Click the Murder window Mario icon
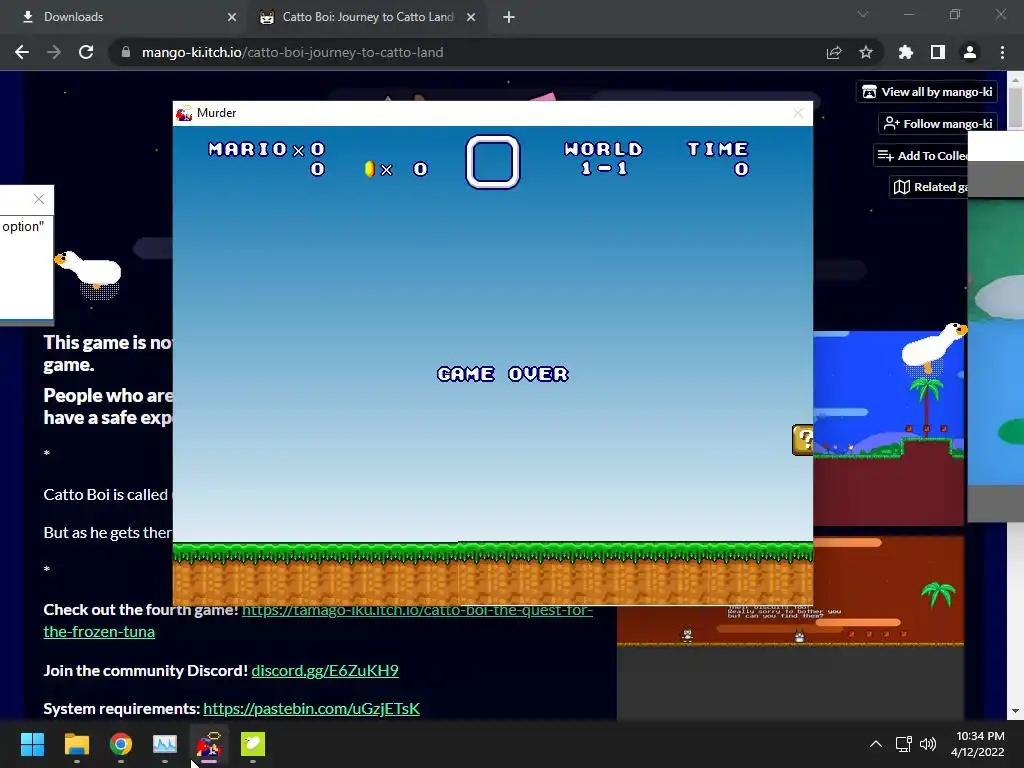The width and height of the screenshot is (1024, 768). pyautogui.click(x=184, y=113)
